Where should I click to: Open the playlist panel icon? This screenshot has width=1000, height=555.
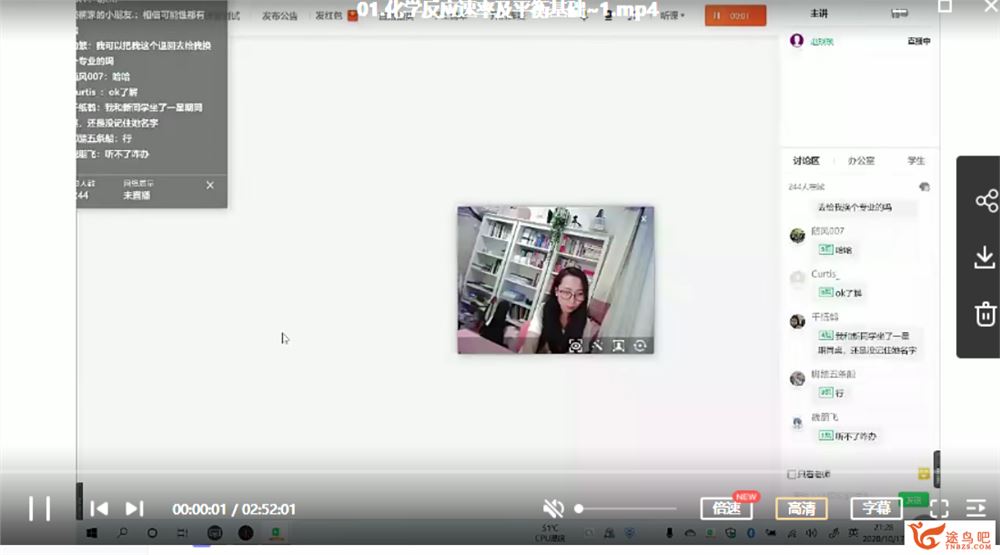click(x=976, y=508)
